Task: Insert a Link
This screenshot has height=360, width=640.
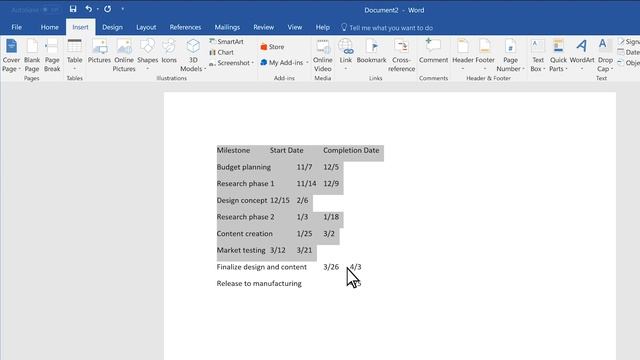Action: 346,55
